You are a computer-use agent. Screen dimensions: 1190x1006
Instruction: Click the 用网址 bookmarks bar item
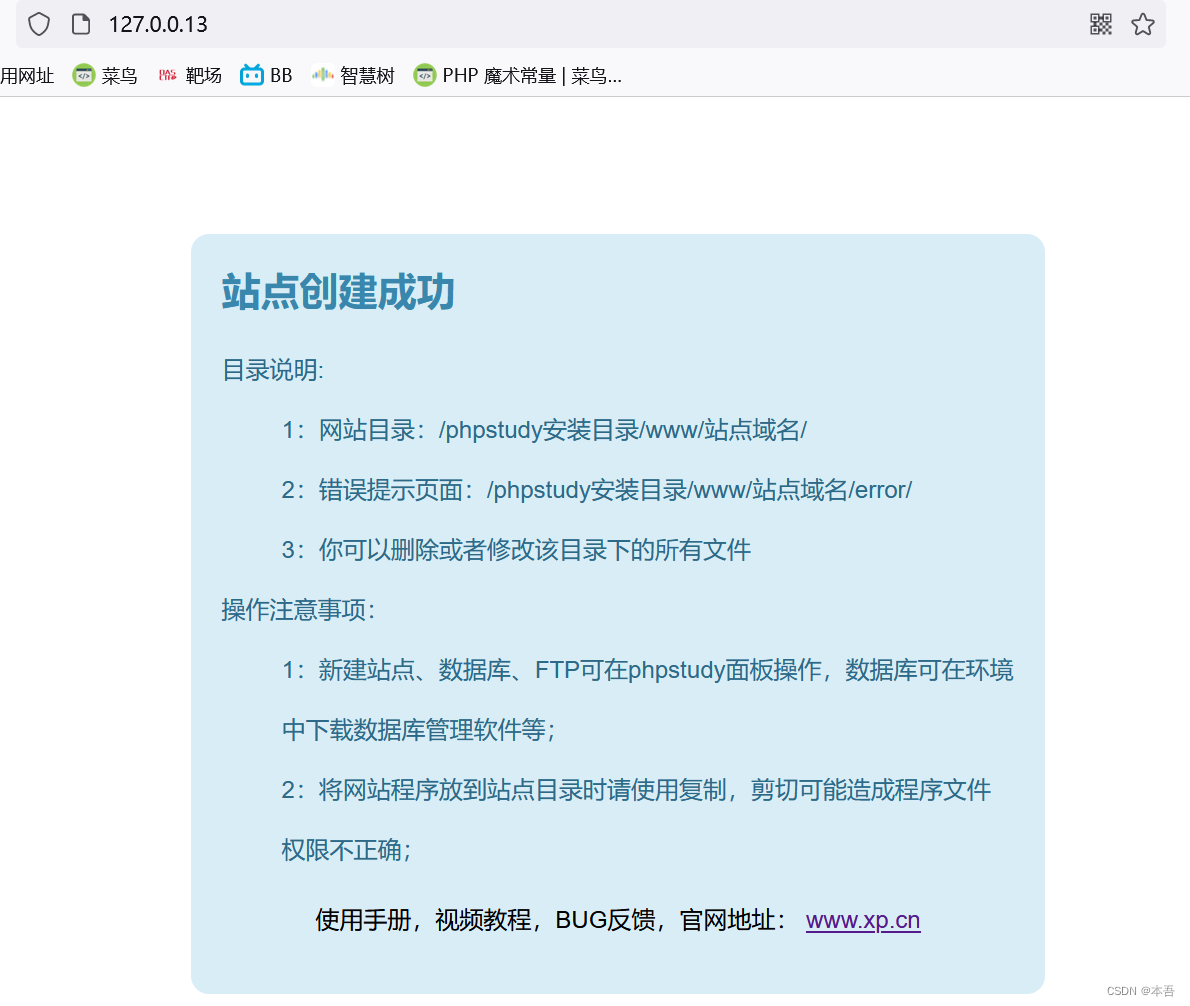tap(28, 75)
